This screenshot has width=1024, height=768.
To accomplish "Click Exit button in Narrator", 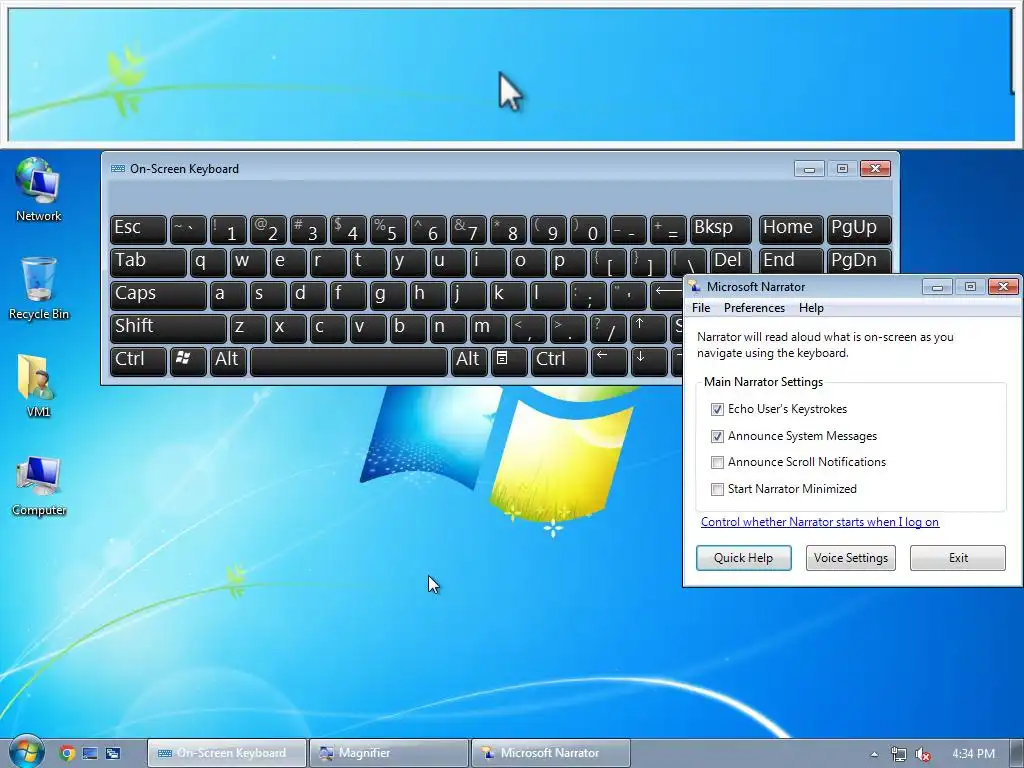I will tap(958, 558).
